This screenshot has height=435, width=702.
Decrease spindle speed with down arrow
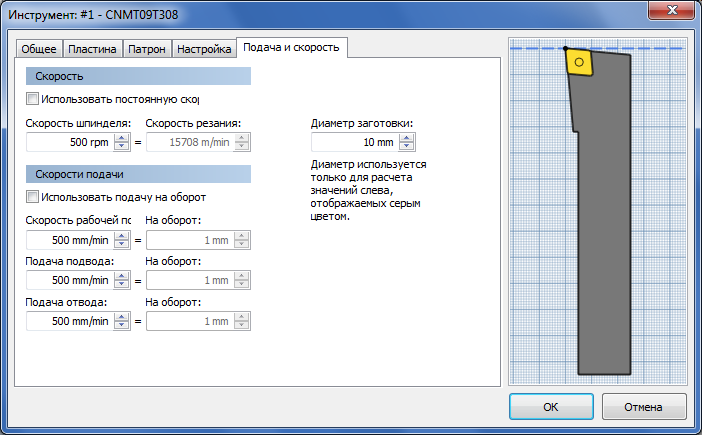[x=122, y=146]
